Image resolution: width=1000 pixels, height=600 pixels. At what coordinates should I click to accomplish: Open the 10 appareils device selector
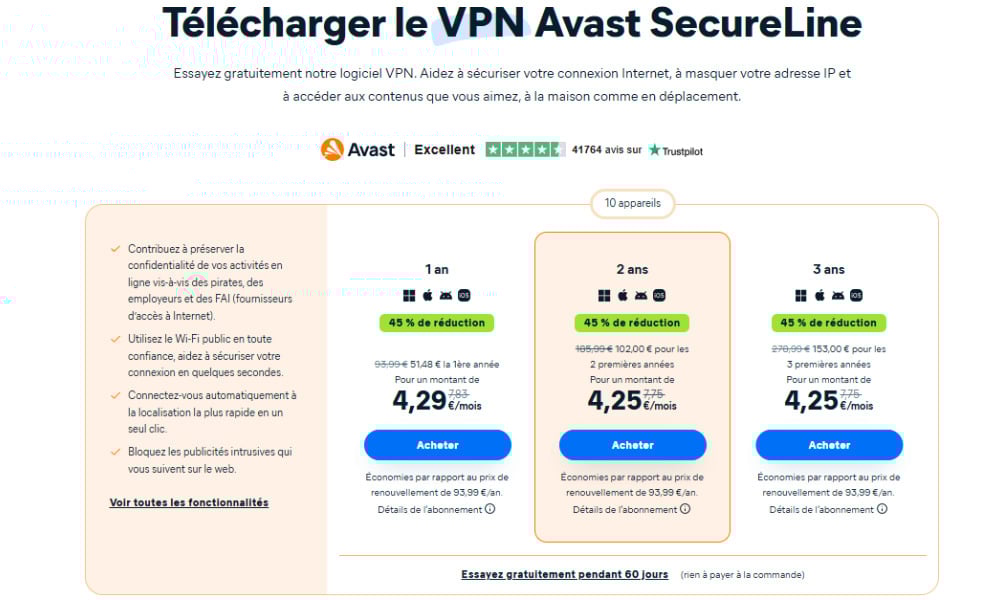(632, 204)
